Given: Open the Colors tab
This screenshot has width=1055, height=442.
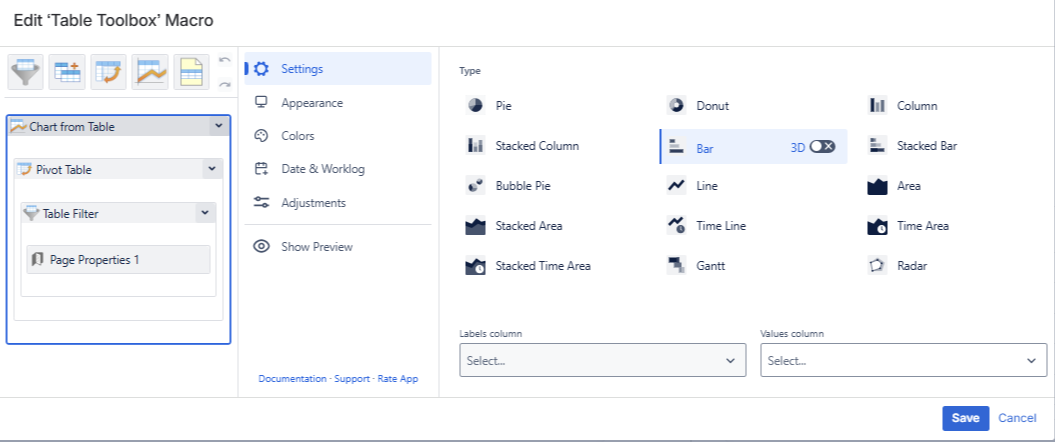Looking at the screenshot, I should click(297, 136).
